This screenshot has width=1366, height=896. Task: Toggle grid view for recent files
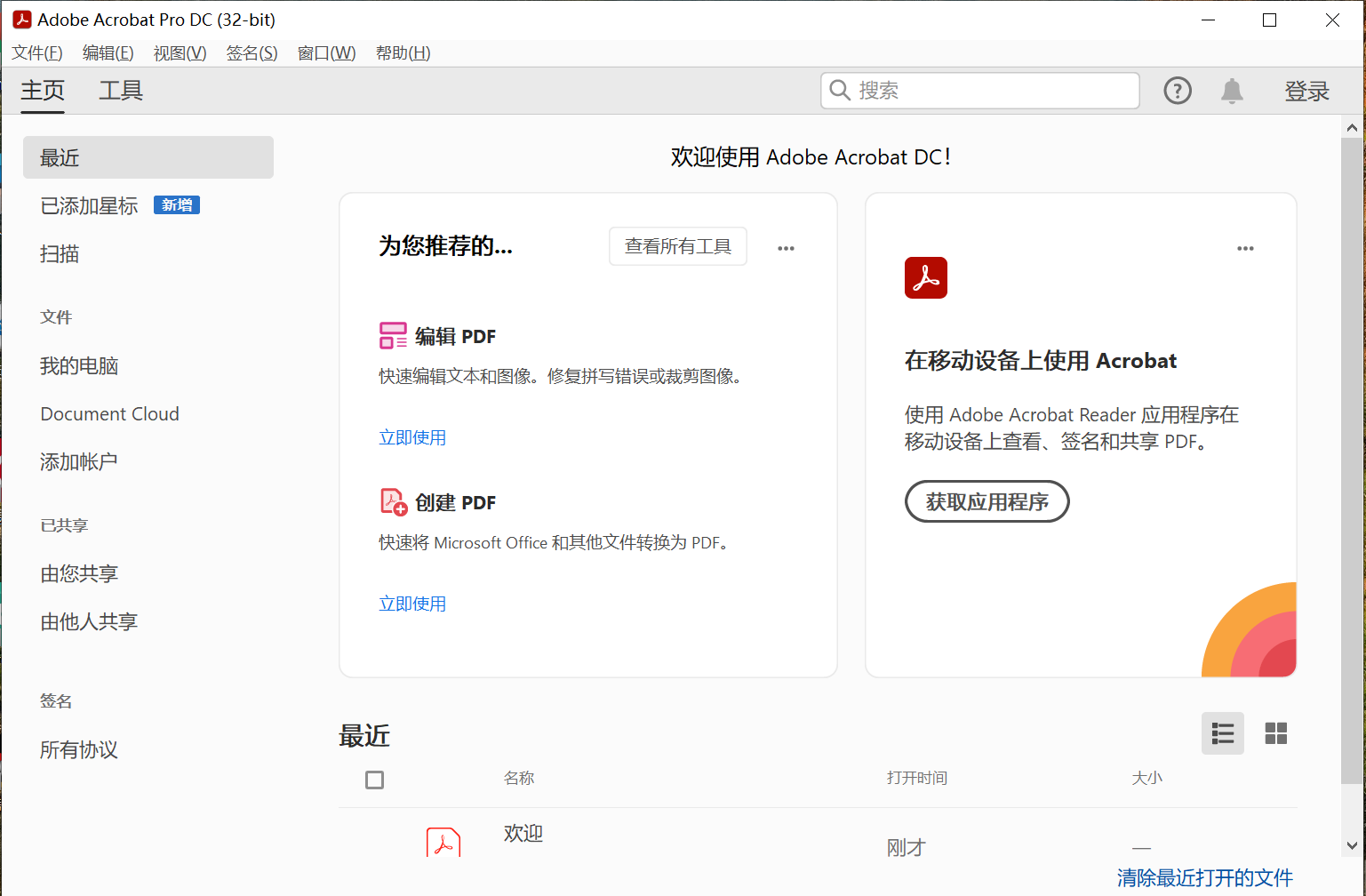click(x=1276, y=733)
